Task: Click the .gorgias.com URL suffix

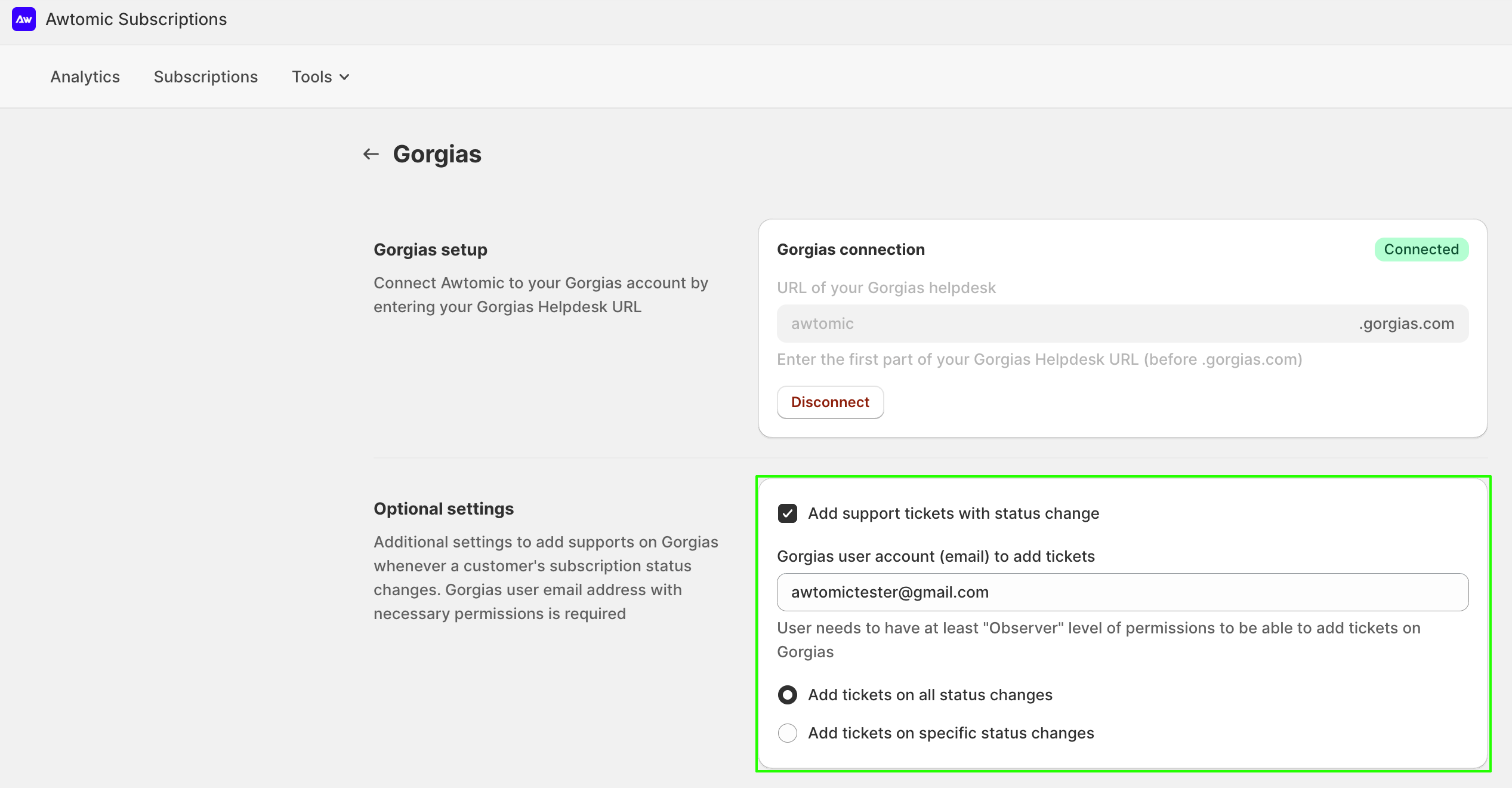Action: click(1406, 324)
